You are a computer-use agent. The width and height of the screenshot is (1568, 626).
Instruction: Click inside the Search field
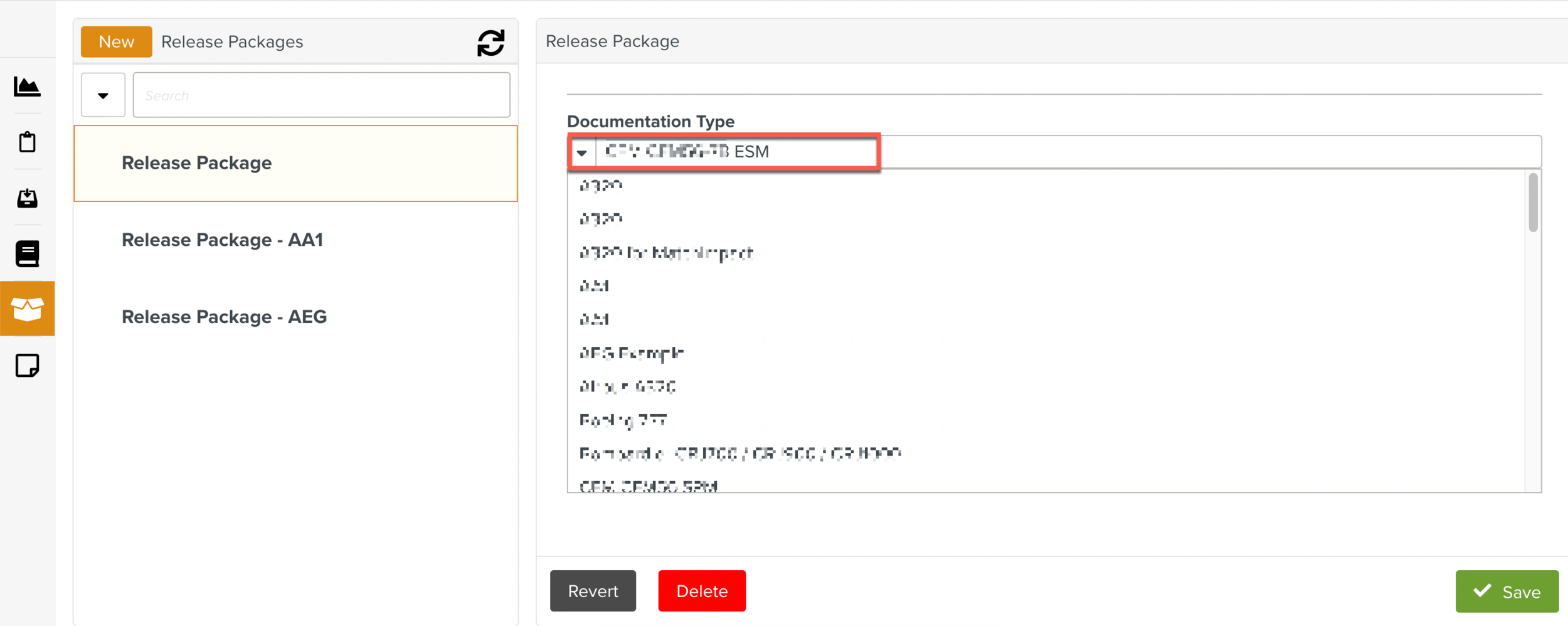click(320, 95)
